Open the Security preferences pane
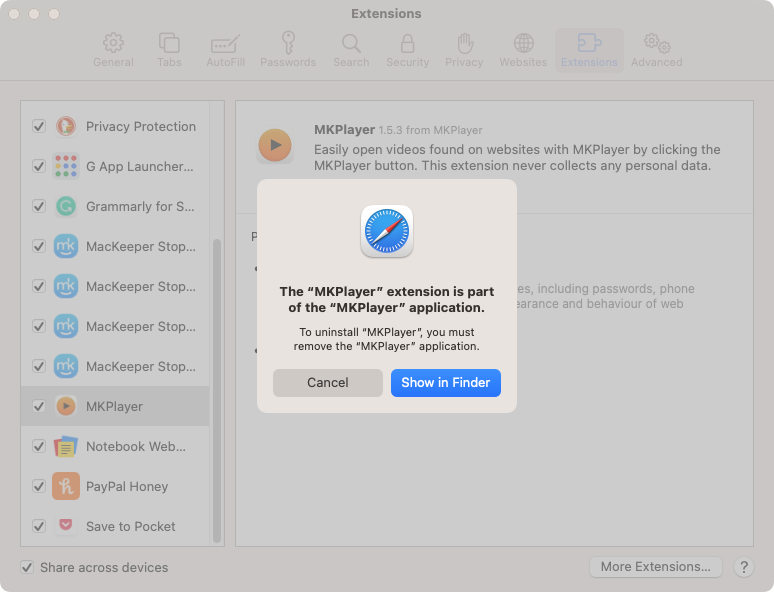 coord(407,50)
